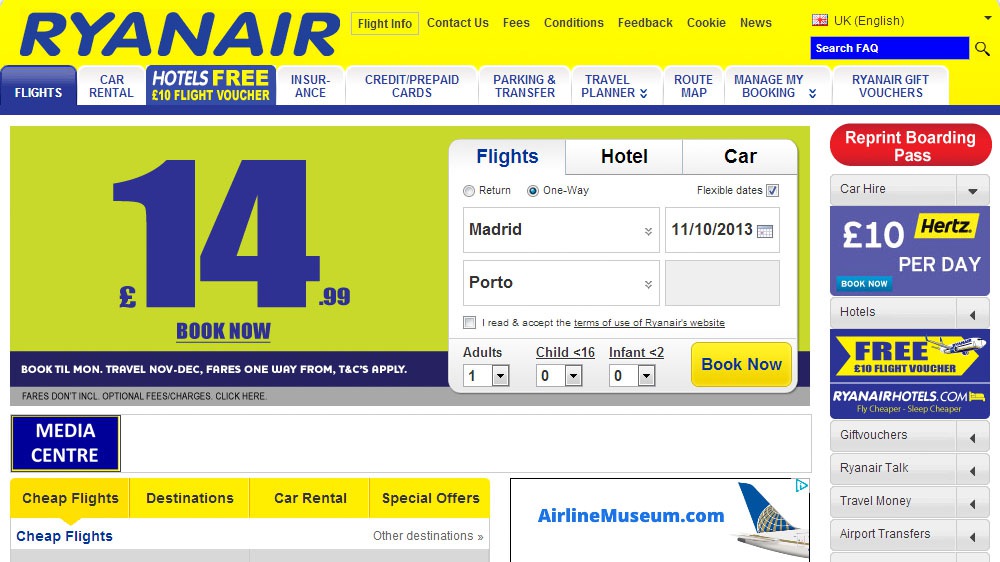The width and height of the screenshot is (1000, 562).
Task: Open the Credit/Prepaid Cards tab
Action: click(x=412, y=86)
